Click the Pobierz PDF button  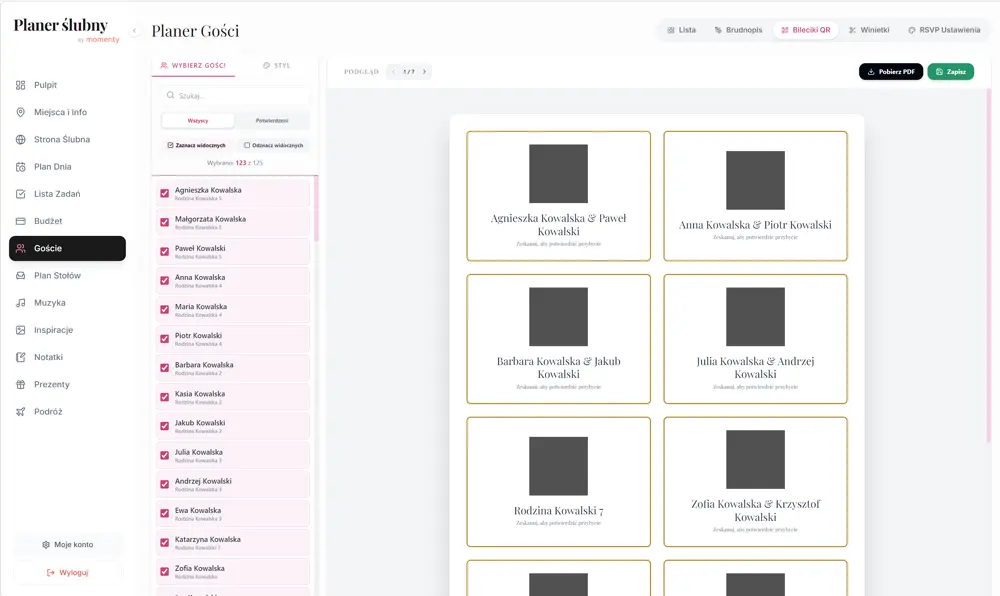(890, 71)
